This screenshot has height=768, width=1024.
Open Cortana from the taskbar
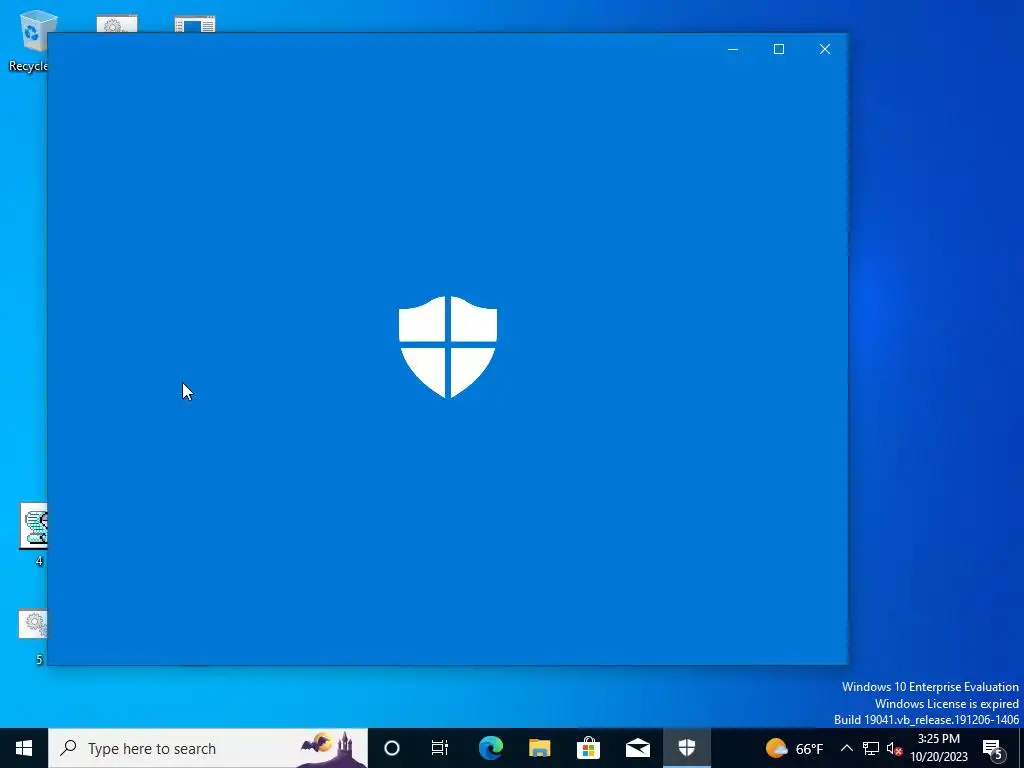(392, 748)
